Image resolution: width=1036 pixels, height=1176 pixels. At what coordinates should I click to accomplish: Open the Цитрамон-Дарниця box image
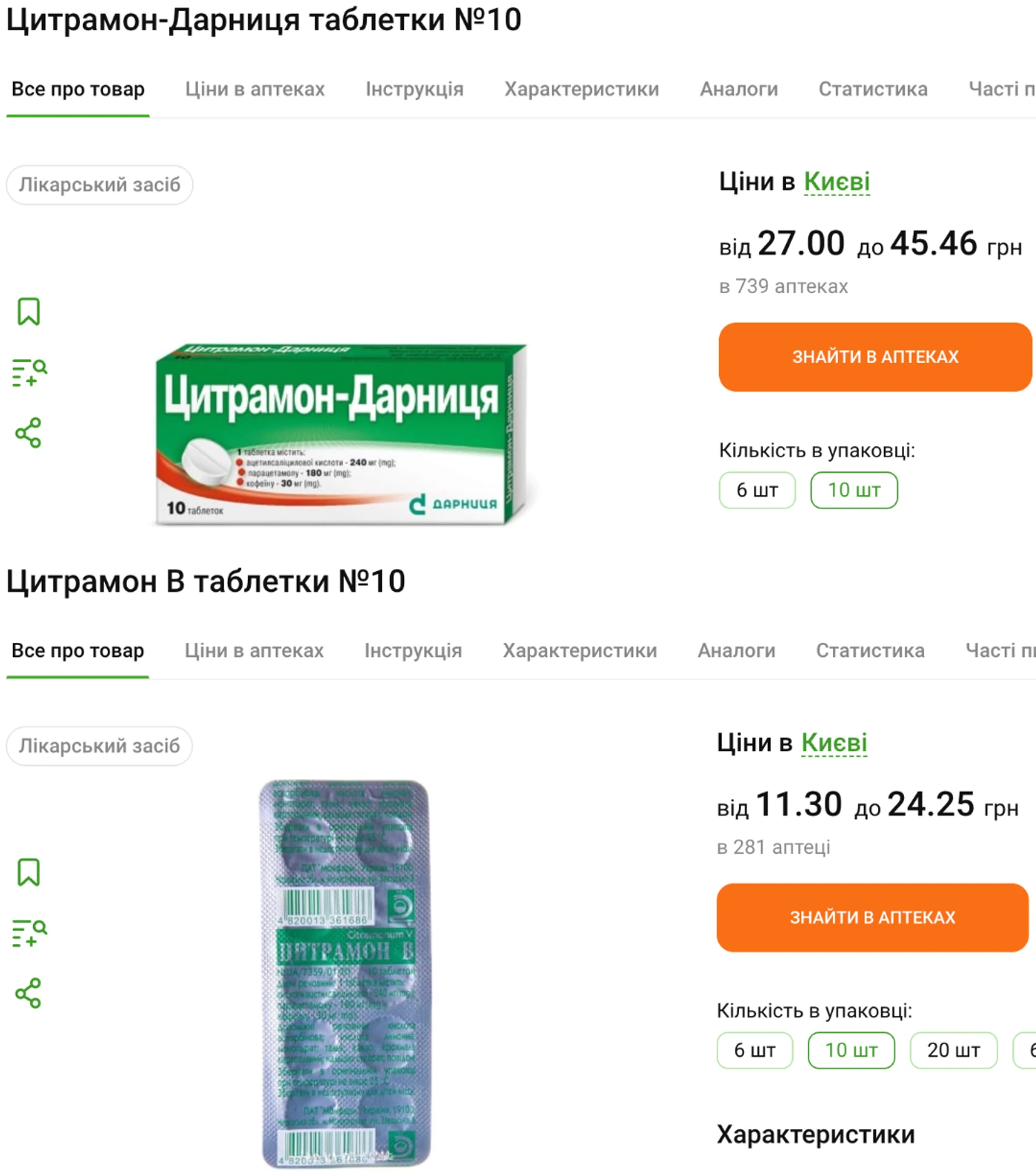[341, 434]
